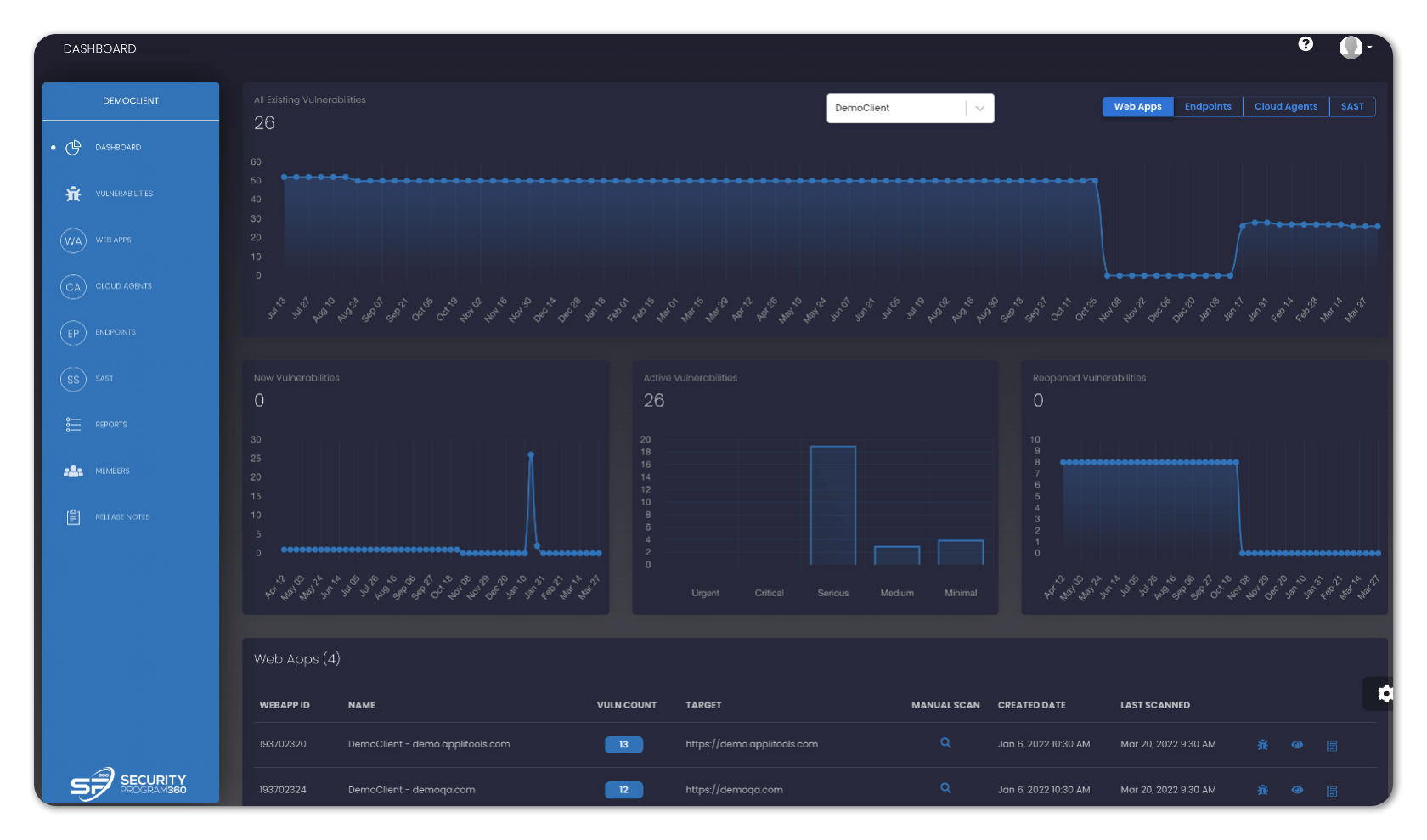The image size is (1427, 840).
Task: Select Dashboard in the sidebar
Action: pyautogui.click(x=118, y=148)
